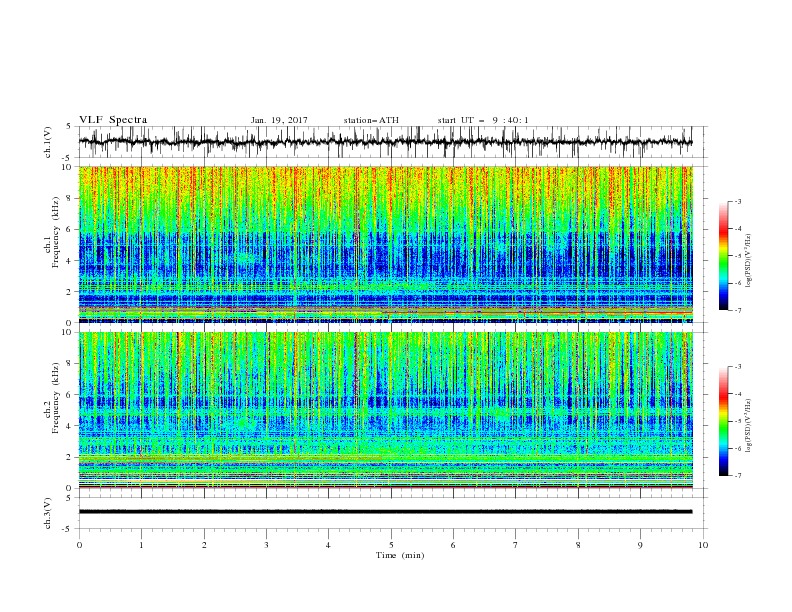Click the ch.2 frequency tick "2"
The image size is (792, 612).
pos(70,457)
